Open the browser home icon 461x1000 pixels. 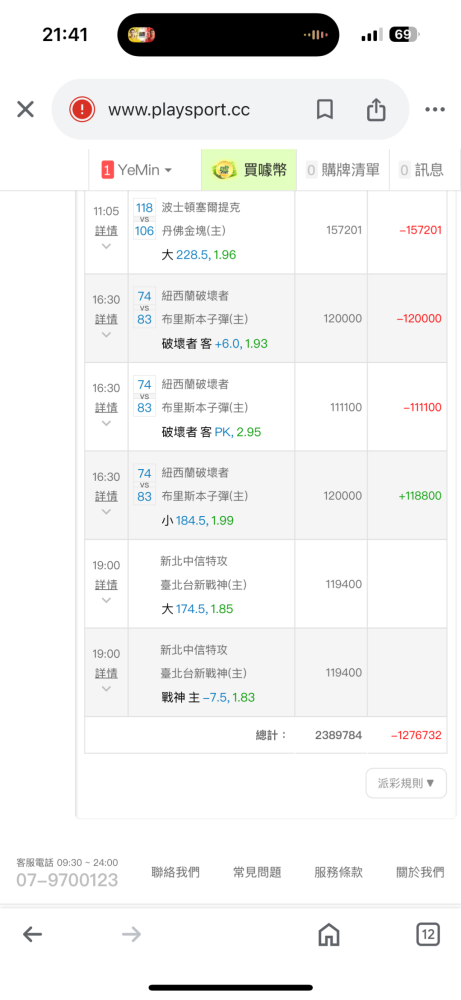coord(328,935)
